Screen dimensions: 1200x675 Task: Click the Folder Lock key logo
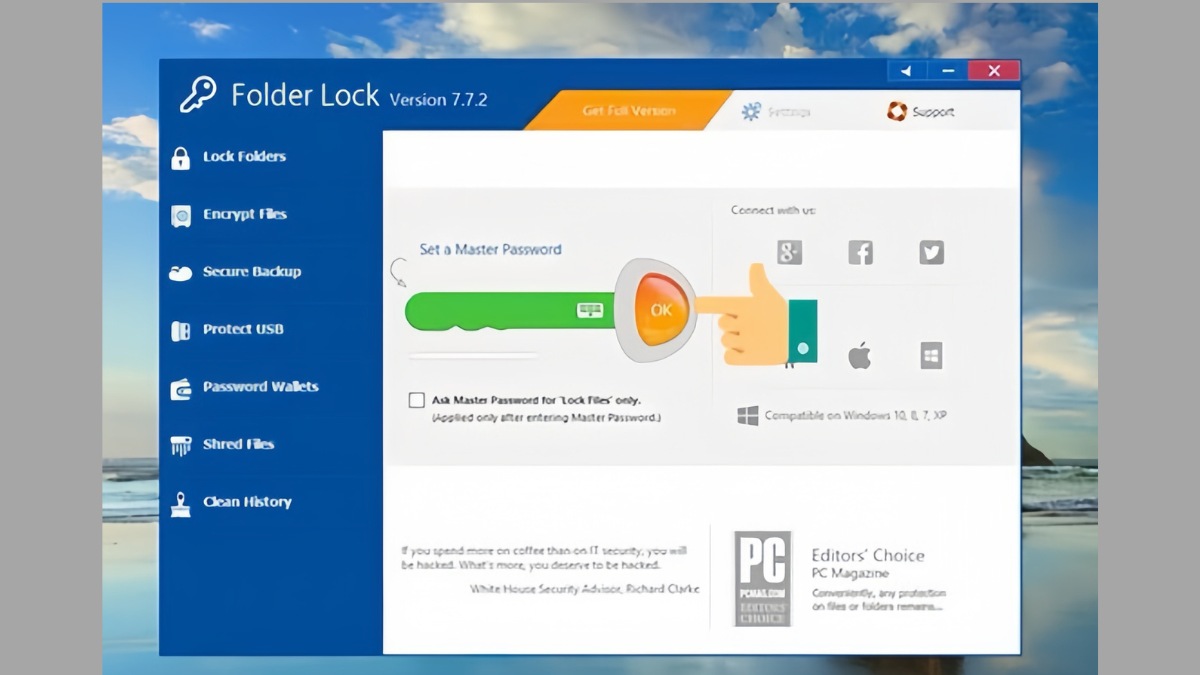coord(198,95)
